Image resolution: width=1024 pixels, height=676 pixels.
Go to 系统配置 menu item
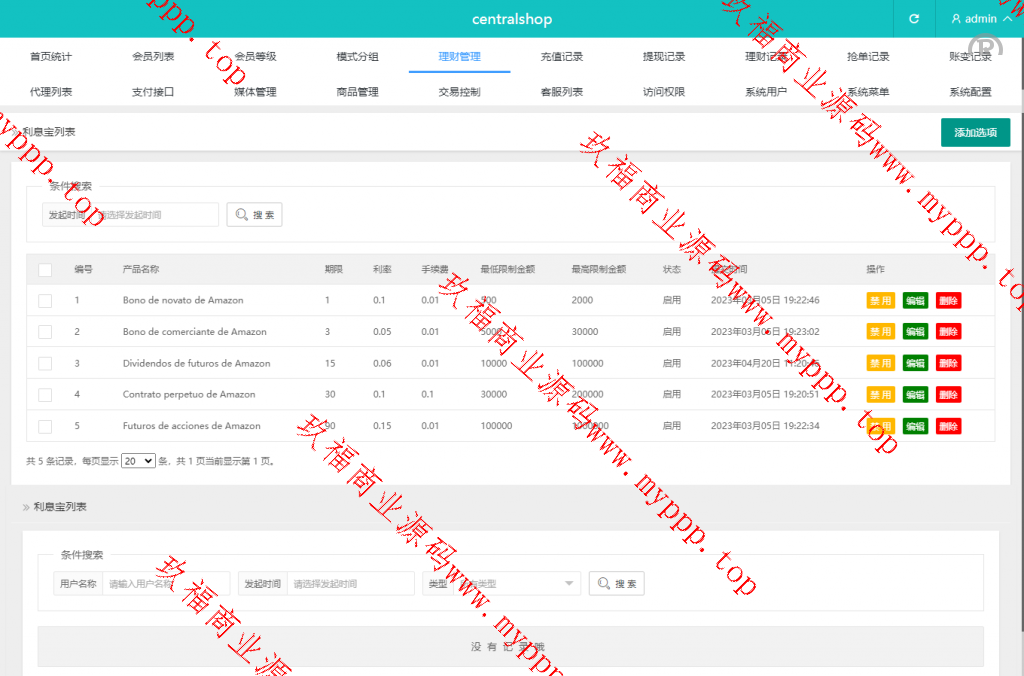click(970, 92)
